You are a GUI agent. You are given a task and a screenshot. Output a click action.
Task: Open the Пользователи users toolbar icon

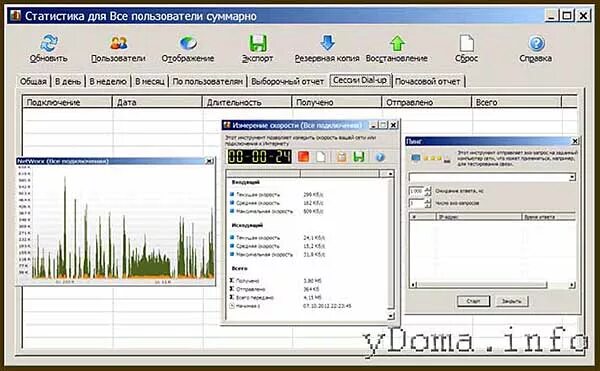[x=119, y=43]
